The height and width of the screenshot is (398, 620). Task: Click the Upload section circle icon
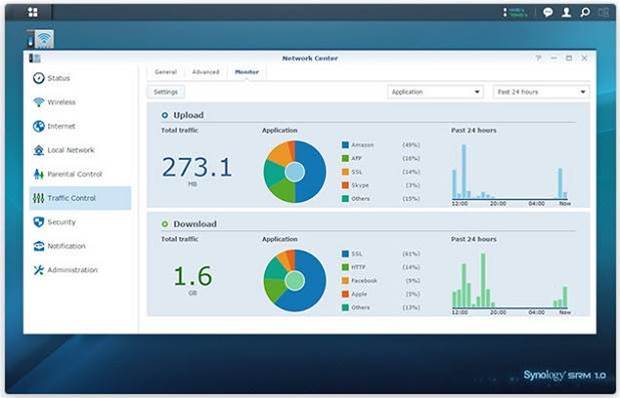coord(164,115)
